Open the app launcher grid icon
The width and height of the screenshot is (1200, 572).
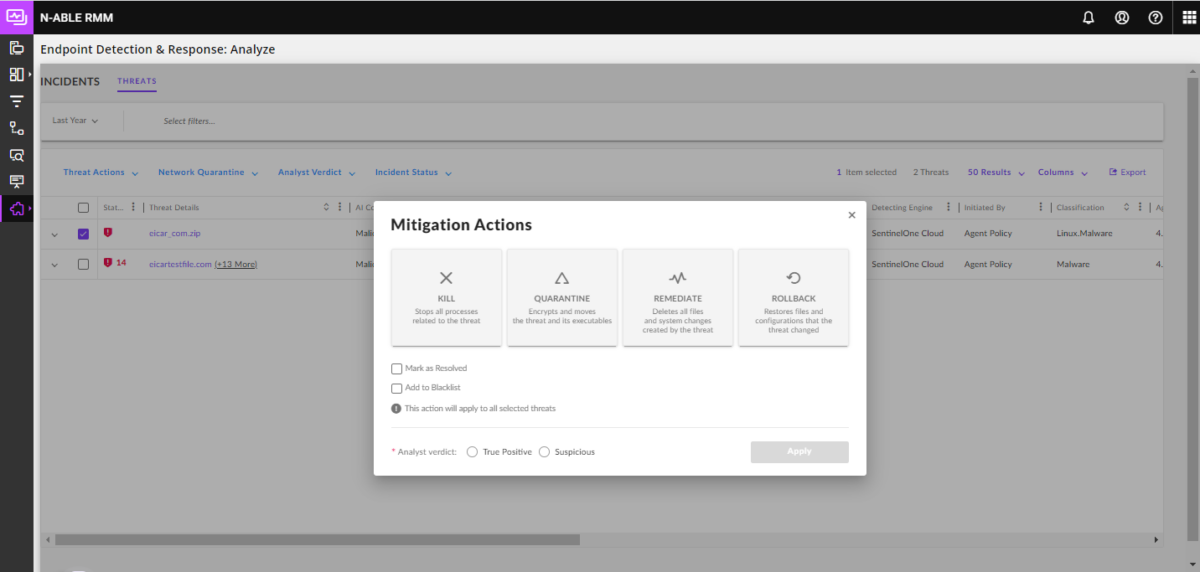pos(1189,17)
